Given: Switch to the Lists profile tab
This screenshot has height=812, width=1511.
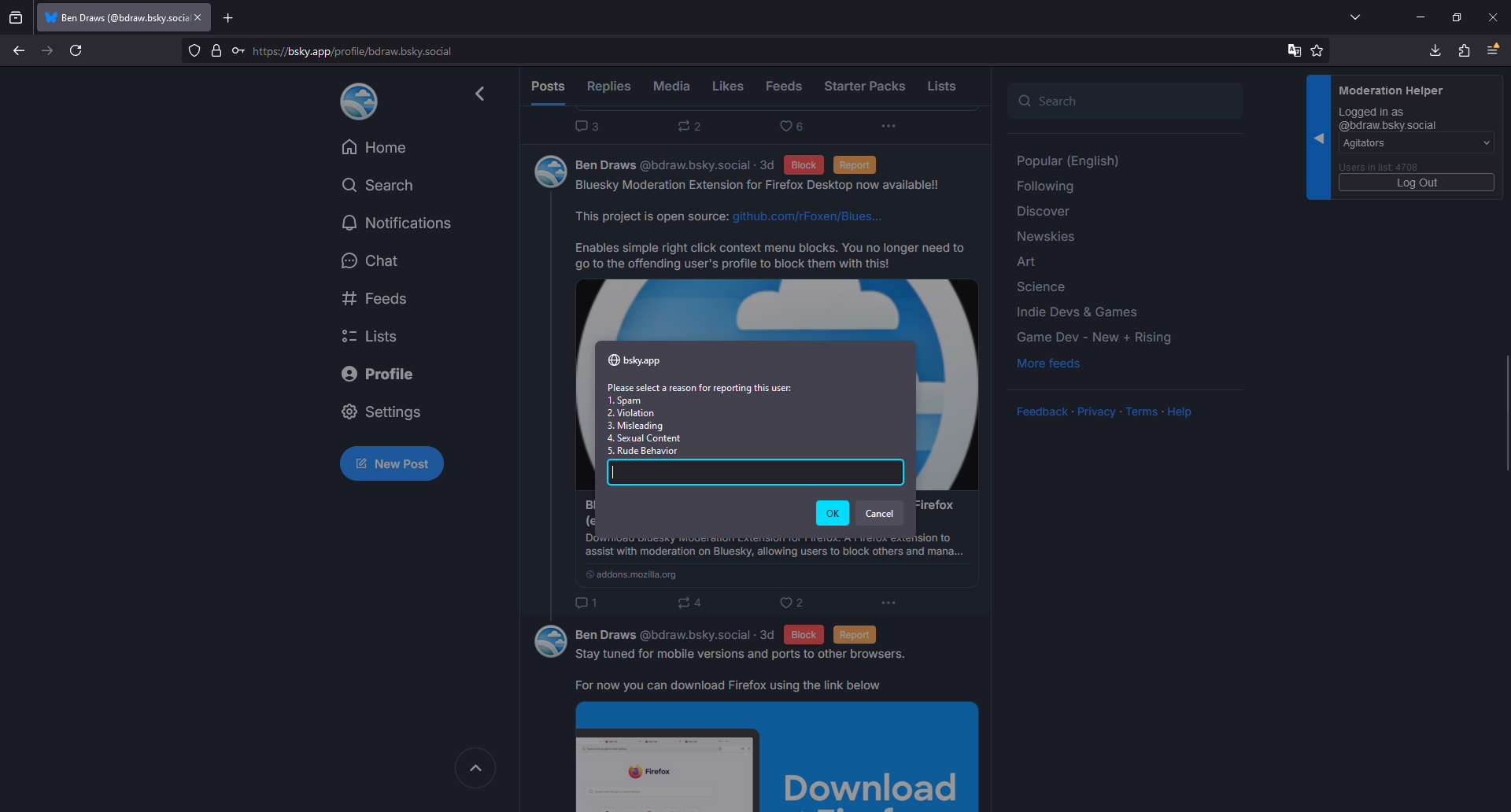Looking at the screenshot, I should 941,87.
